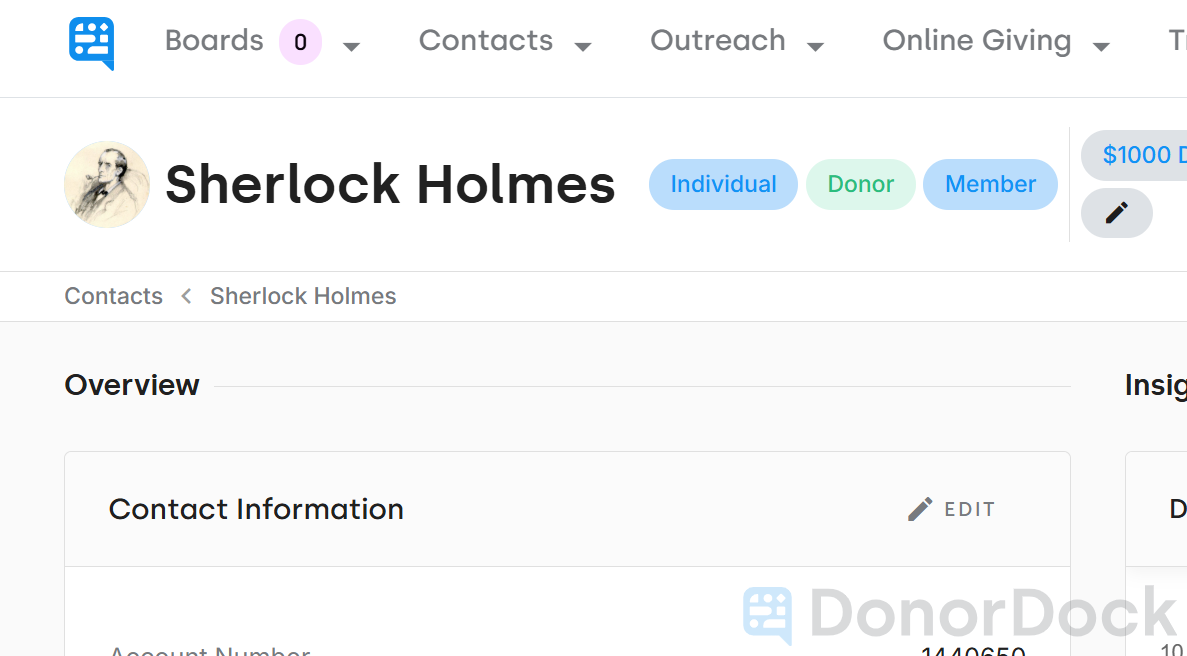Open Contacts from the top menu
Image resolution: width=1187 pixels, height=656 pixels.
click(x=486, y=40)
